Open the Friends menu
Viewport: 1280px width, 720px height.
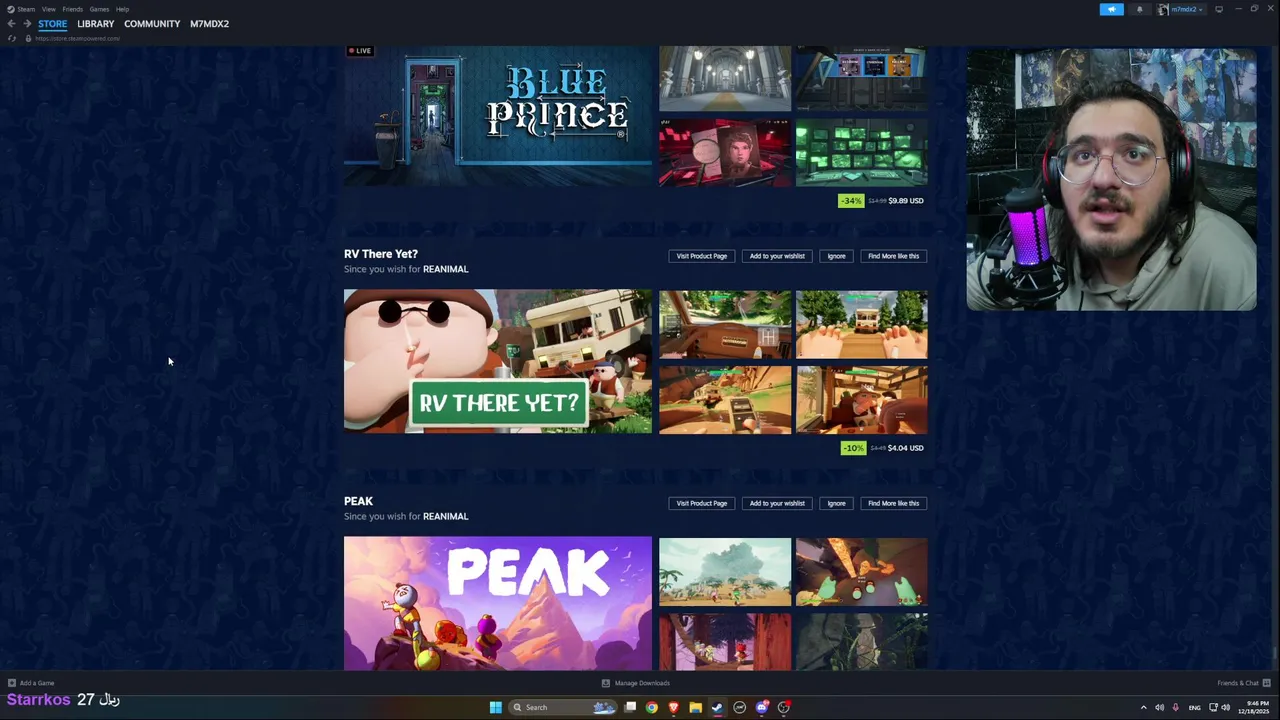(x=72, y=9)
